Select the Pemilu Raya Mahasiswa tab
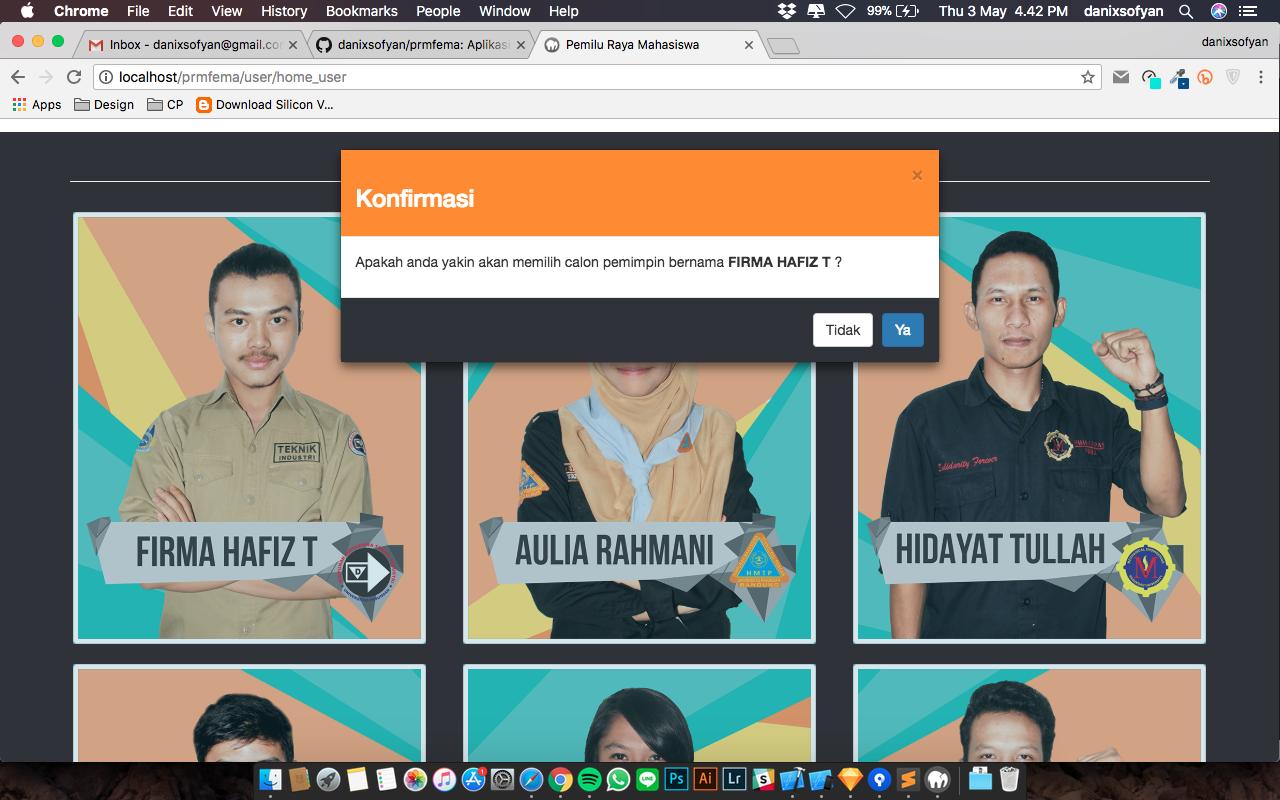This screenshot has height=800, width=1280. pos(648,45)
